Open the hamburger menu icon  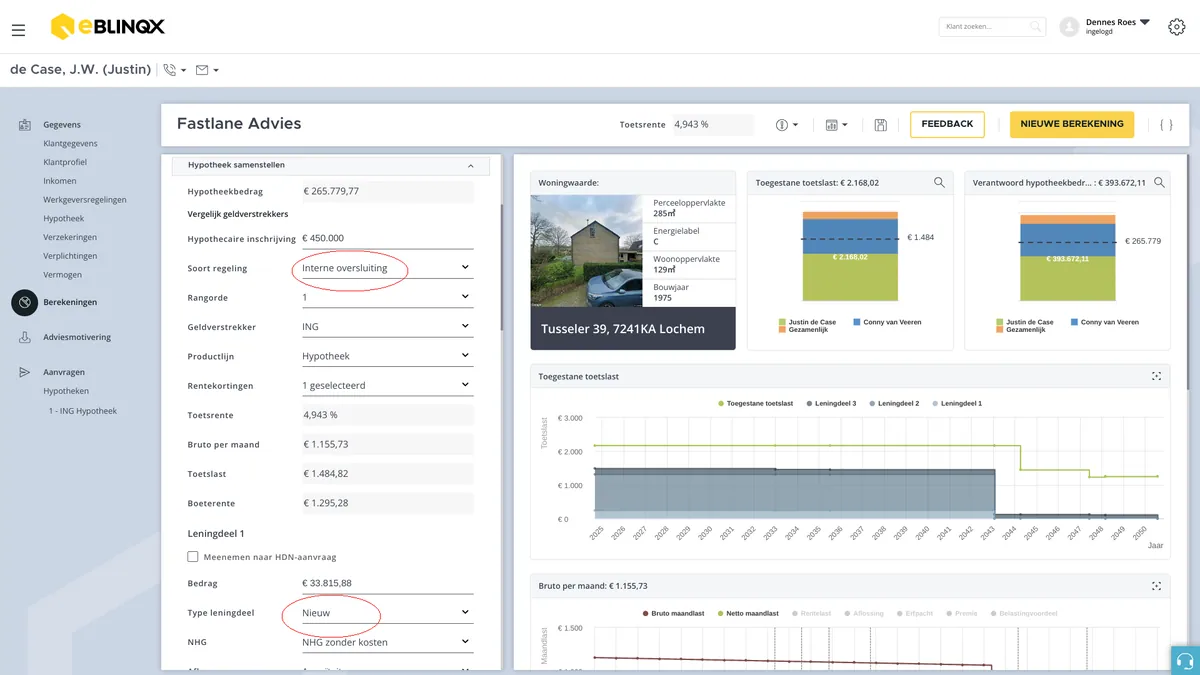(x=18, y=30)
